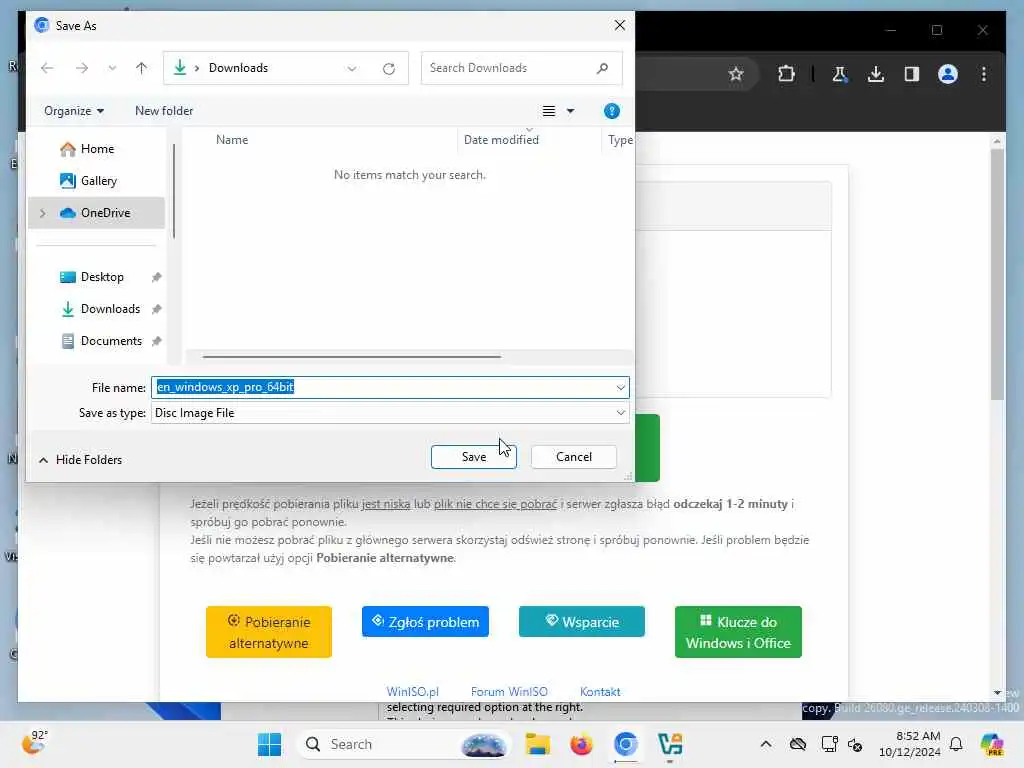Sort by Type column header
Screen dimensions: 1024x768
coord(618,140)
